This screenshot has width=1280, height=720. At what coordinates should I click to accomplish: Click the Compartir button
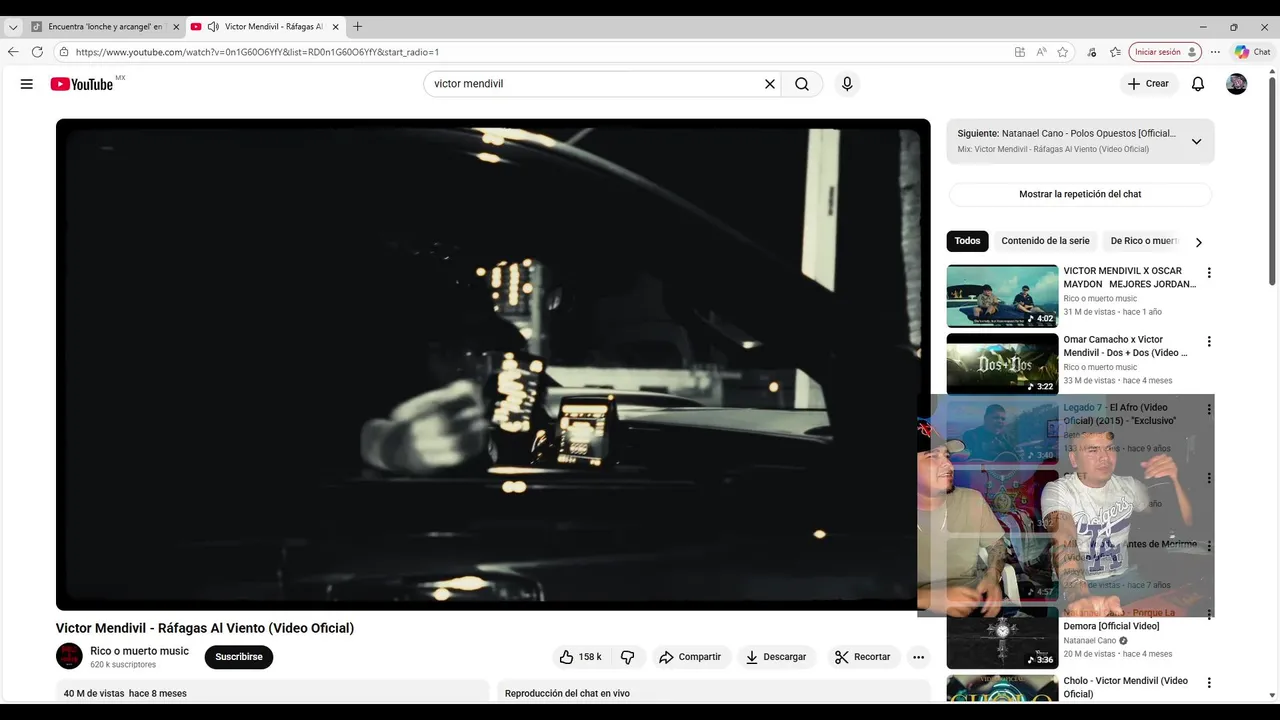click(690, 657)
